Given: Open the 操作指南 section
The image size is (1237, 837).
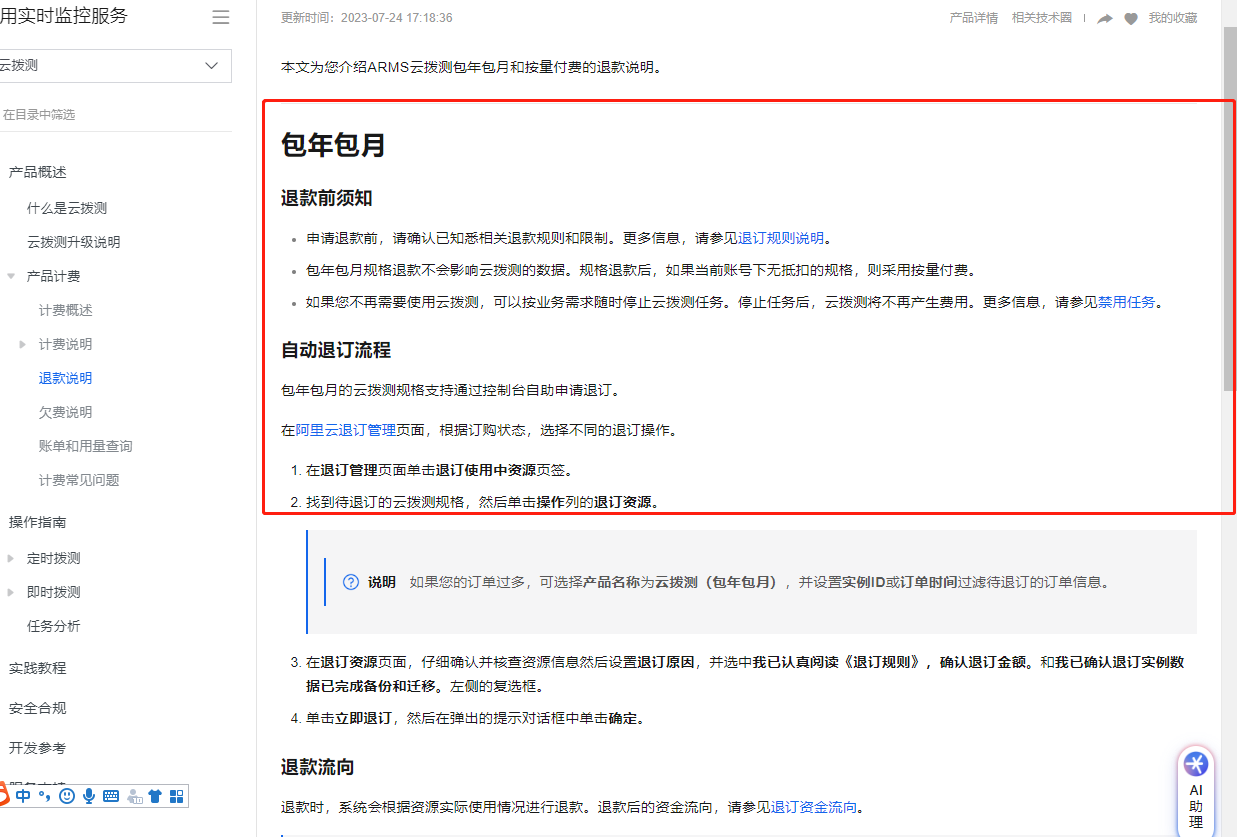Looking at the screenshot, I should click(38, 522).
